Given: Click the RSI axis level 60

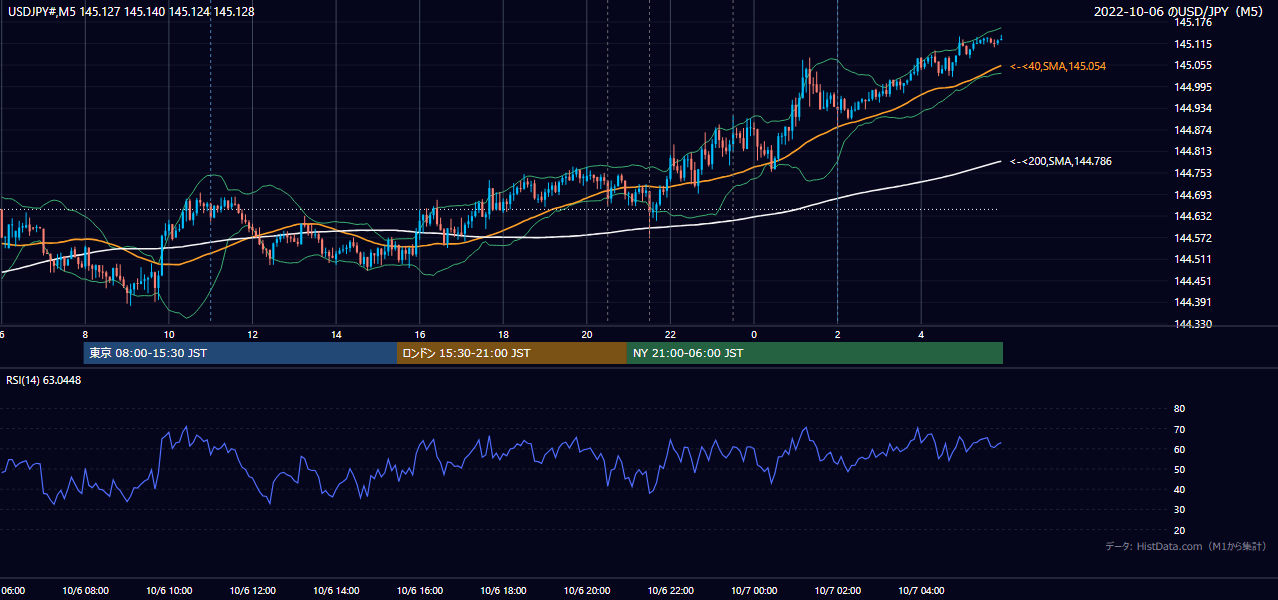Looking at the screenshot, I should (x=1179, y=449).
